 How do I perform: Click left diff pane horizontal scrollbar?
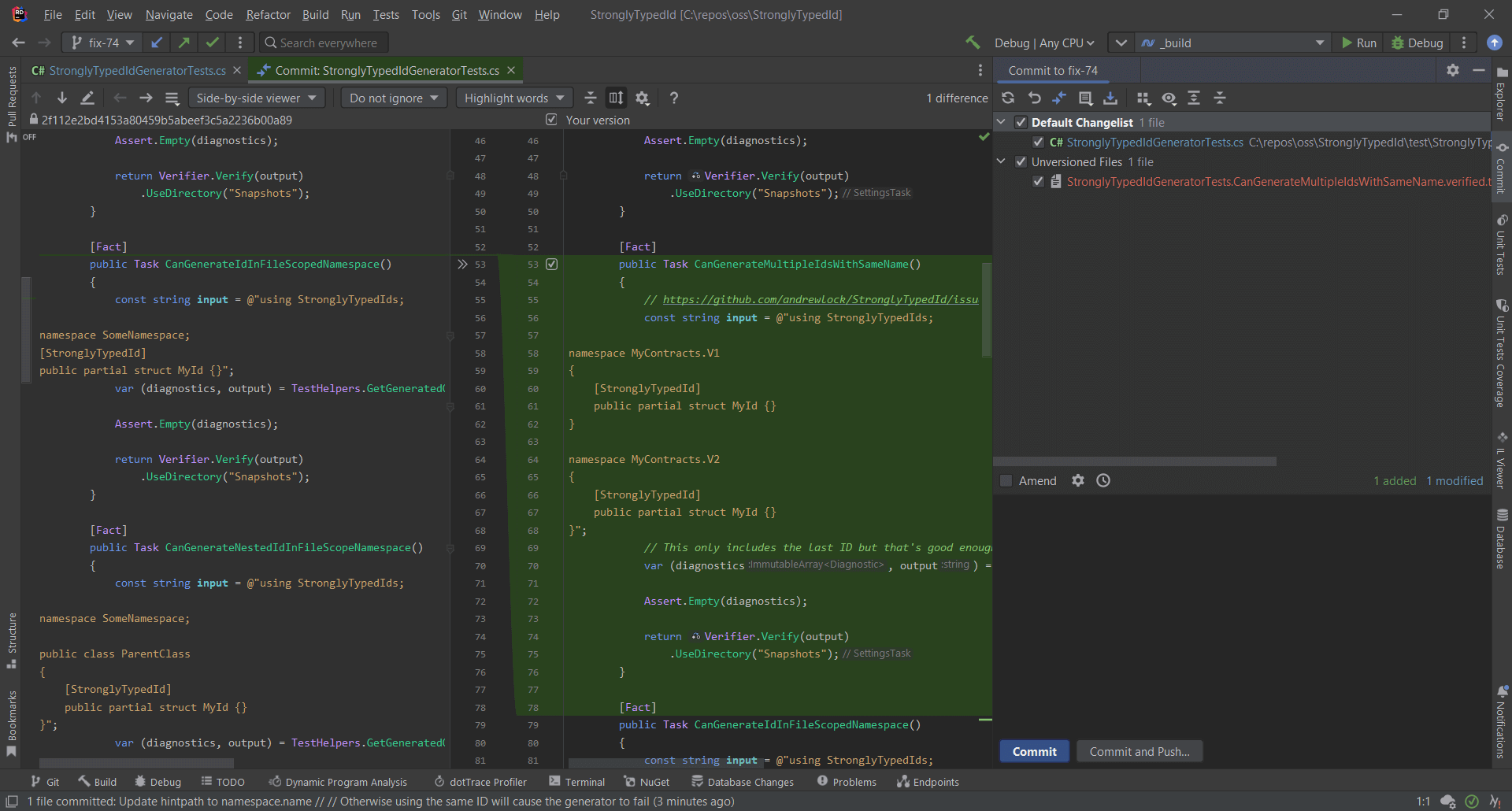(136, 763)
